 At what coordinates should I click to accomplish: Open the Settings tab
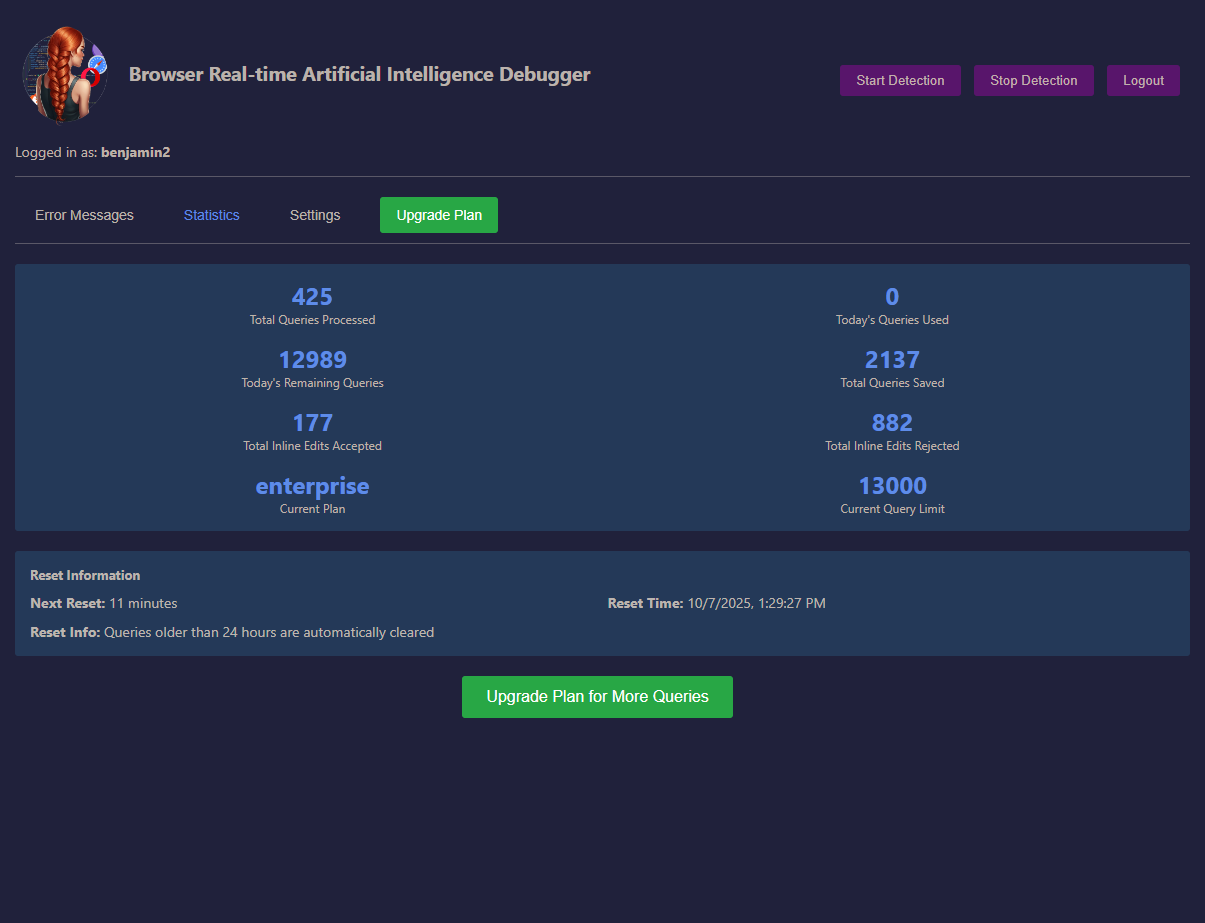(x=315, y=215)
